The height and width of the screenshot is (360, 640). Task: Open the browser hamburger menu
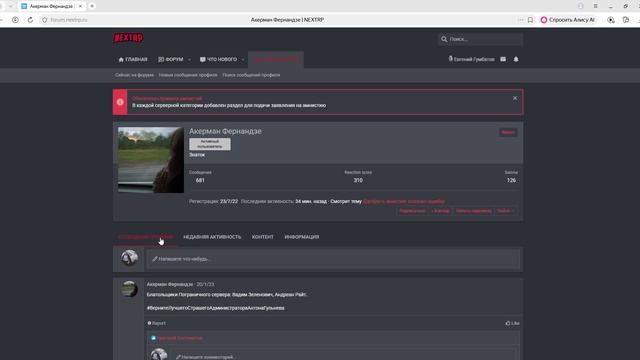tap(596, 6)
